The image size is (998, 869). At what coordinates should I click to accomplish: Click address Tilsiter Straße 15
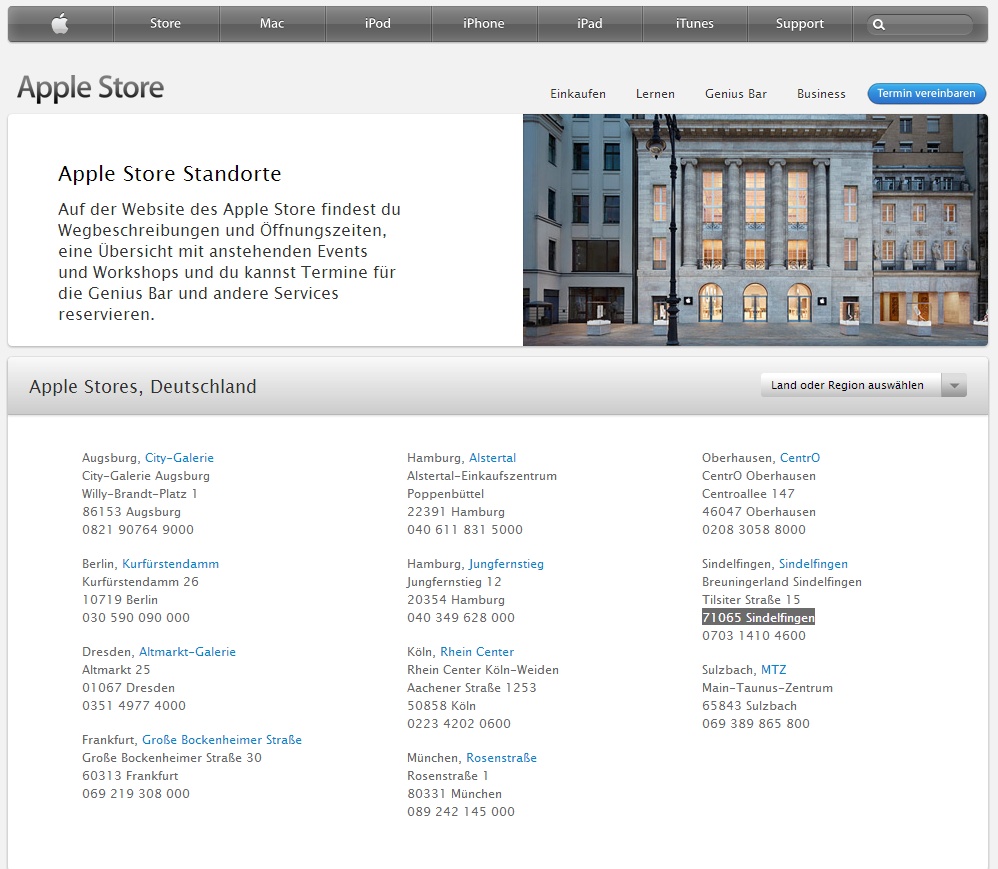click(x=751, y=600)
